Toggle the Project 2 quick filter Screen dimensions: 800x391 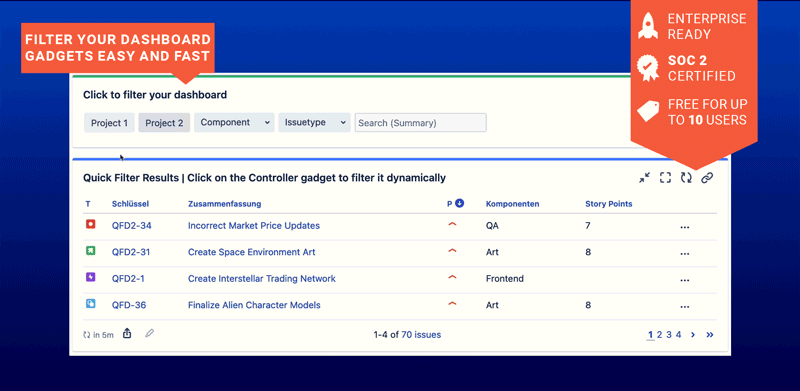click(164, 123)
